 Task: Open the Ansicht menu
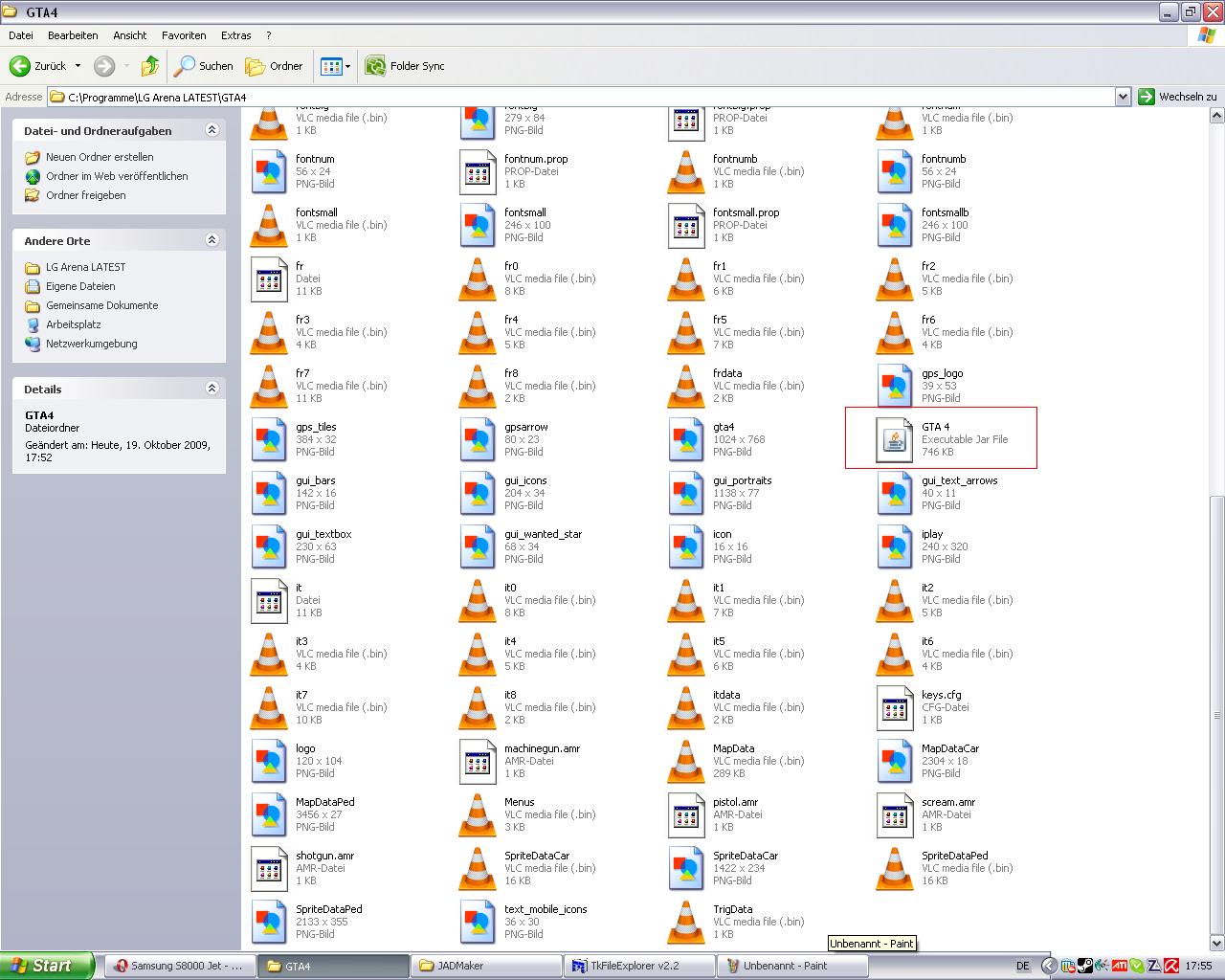(130, 35)
